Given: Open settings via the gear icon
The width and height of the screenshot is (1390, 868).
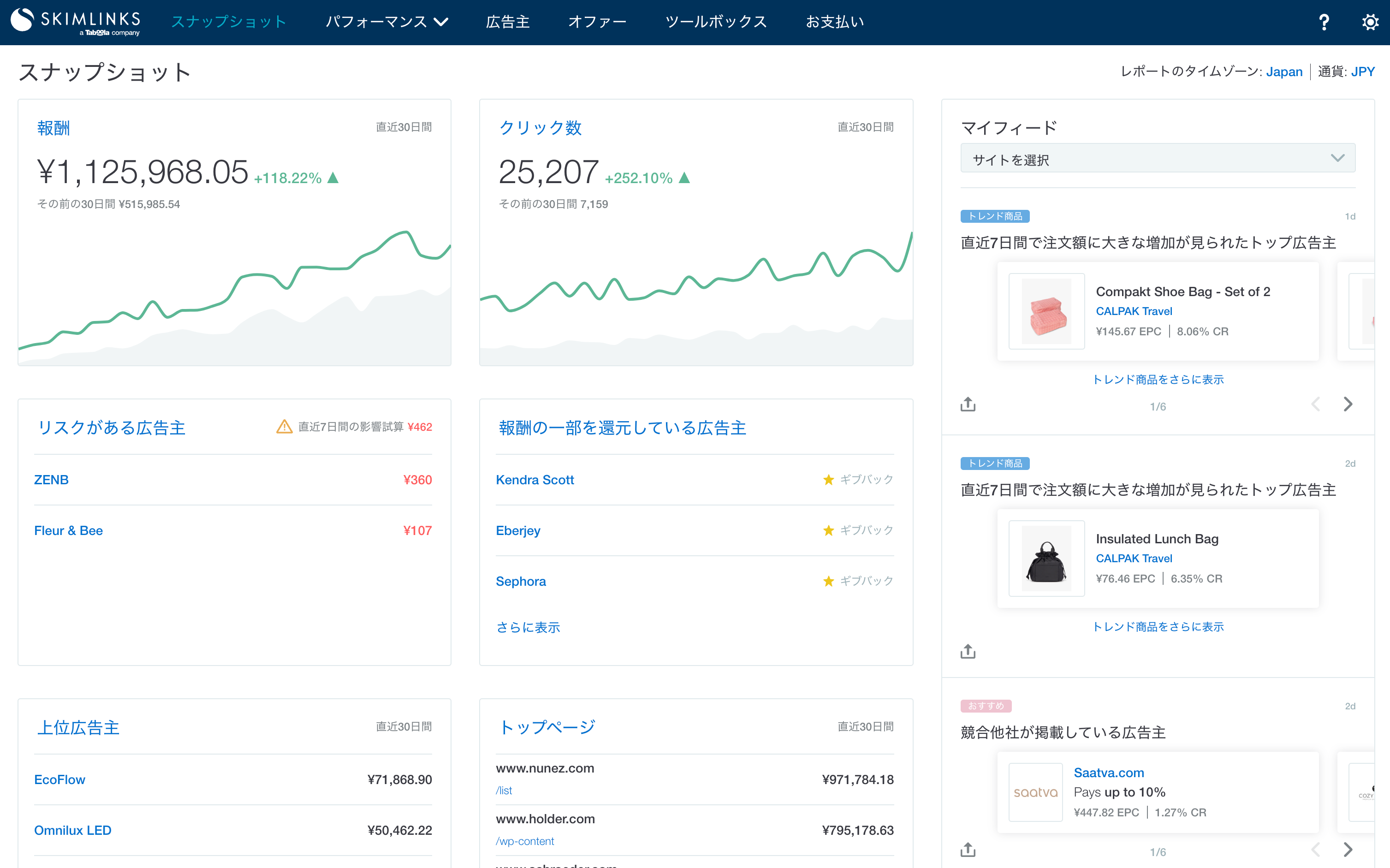Looking at the screenshot, I should (1370, 23).
